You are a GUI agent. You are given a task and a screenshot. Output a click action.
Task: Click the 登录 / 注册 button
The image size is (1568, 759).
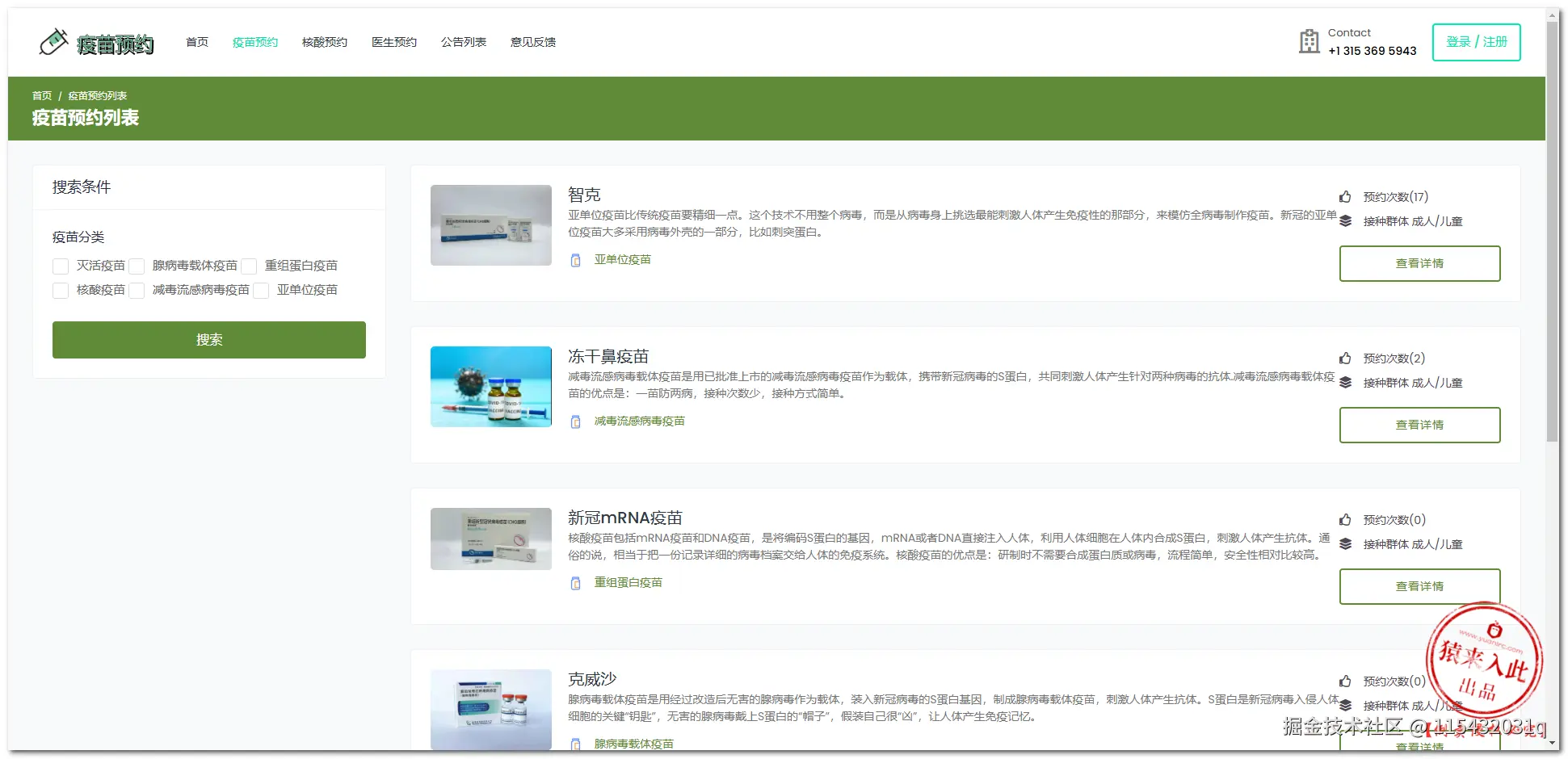(1477, 42)
